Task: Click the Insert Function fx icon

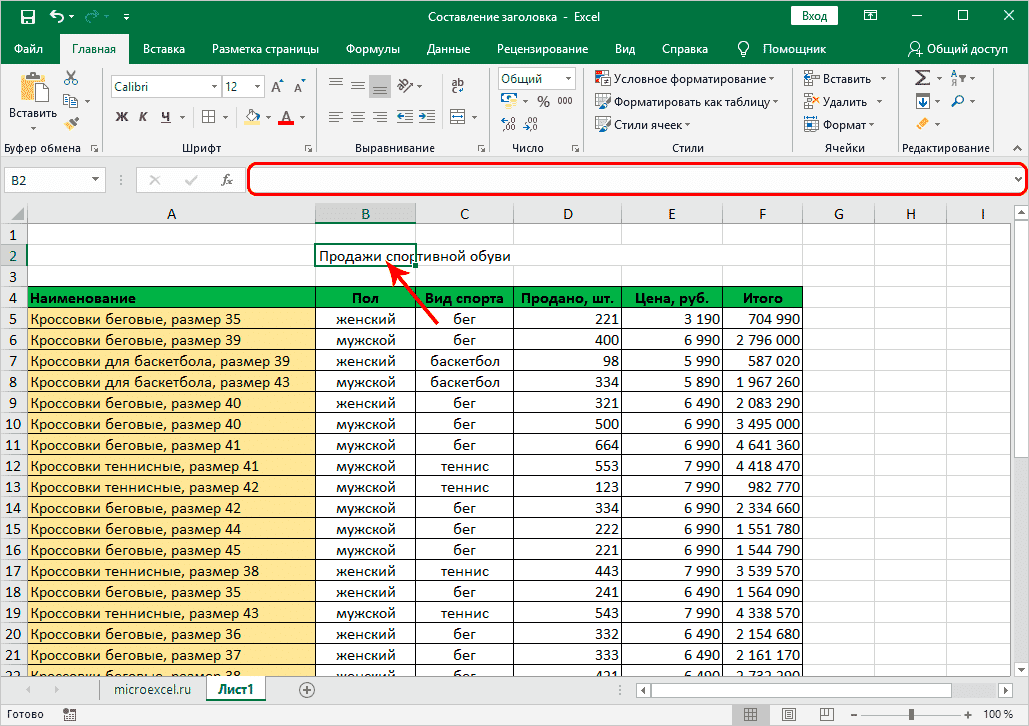Action: [x=227, y=180]
